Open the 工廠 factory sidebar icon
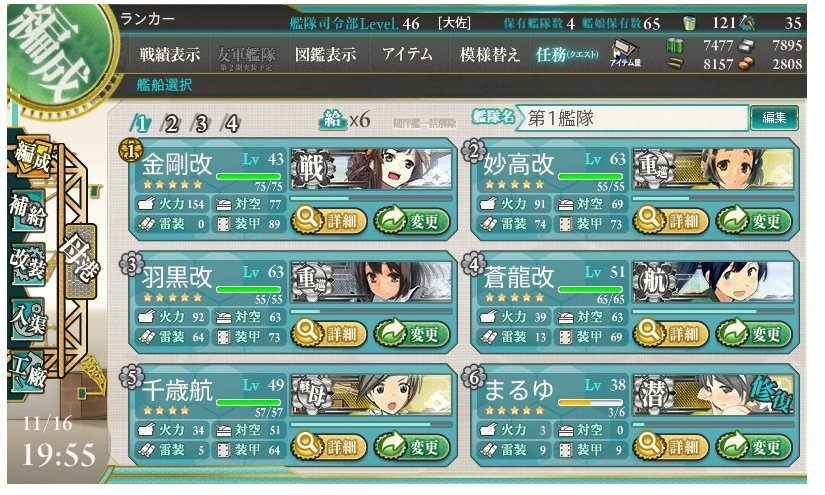 click(28, 371)
